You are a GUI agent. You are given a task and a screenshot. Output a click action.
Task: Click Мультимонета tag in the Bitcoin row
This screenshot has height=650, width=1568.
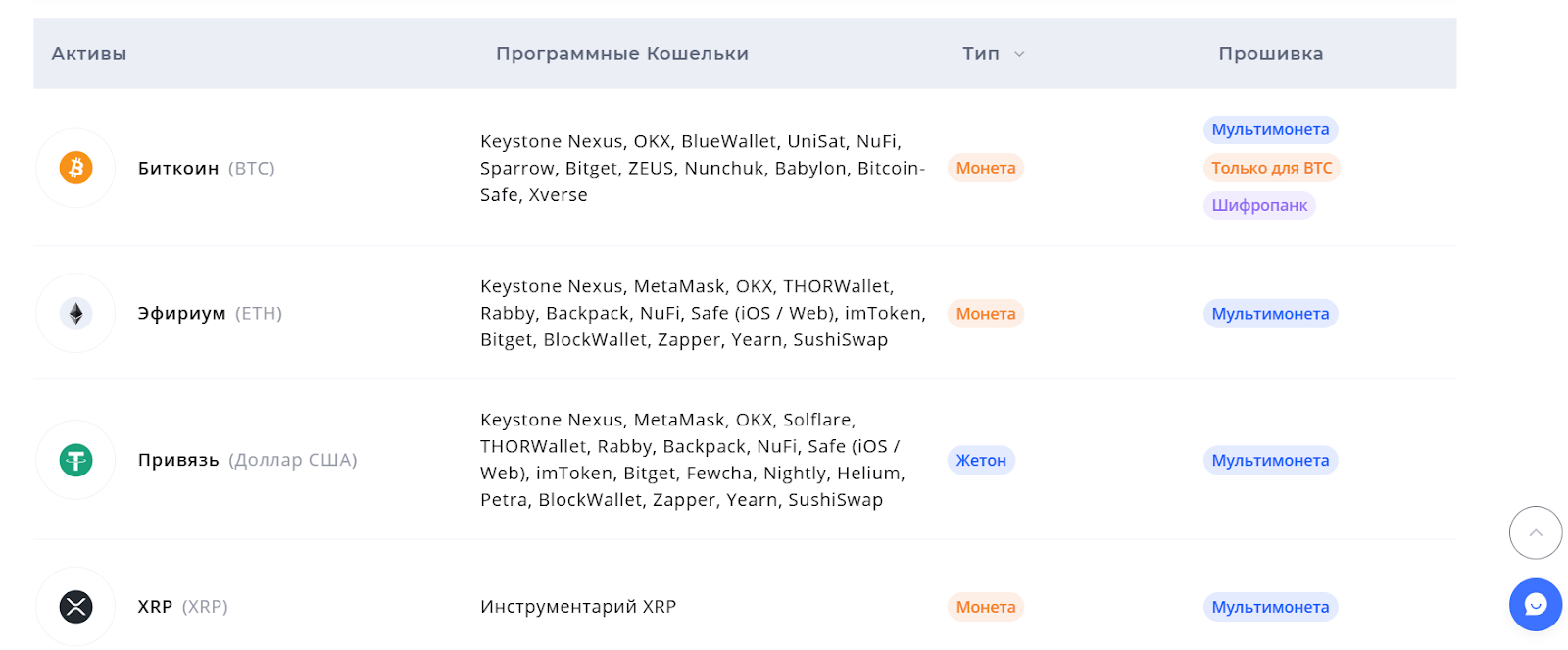pos(1270,129)
